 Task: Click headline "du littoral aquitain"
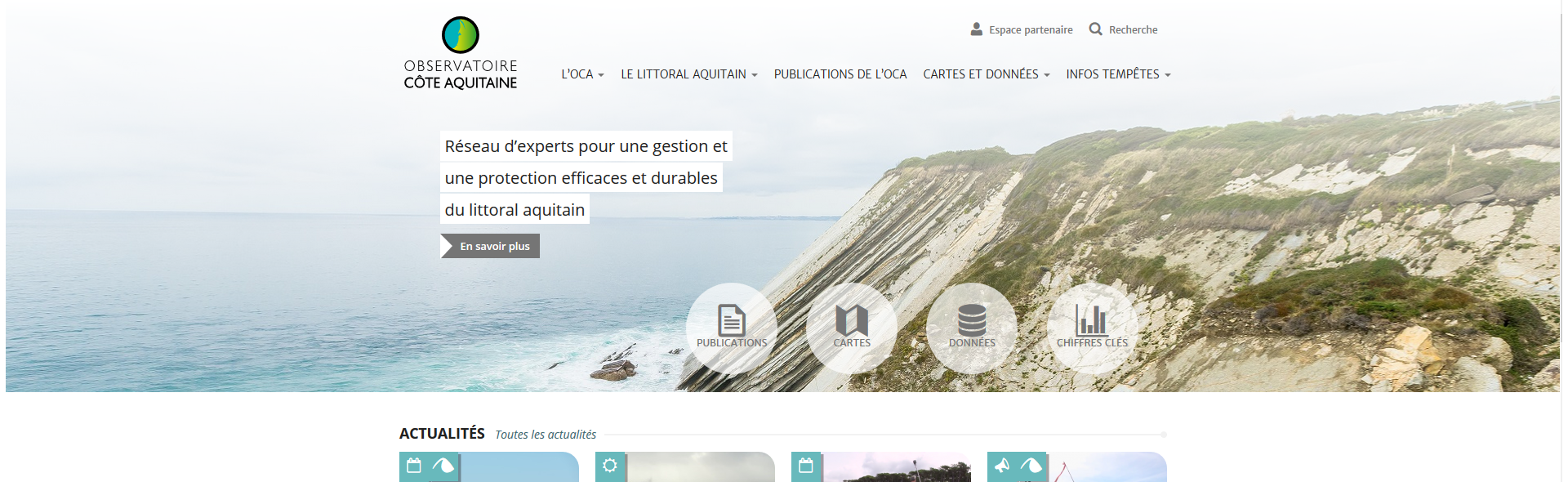(514, 210)
